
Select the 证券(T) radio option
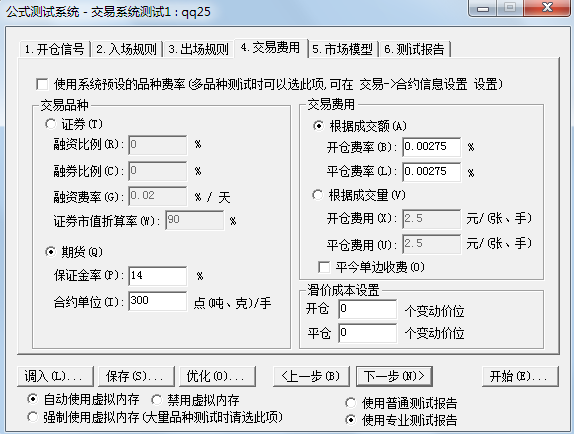pyautogui.click(x=51, y=124)
